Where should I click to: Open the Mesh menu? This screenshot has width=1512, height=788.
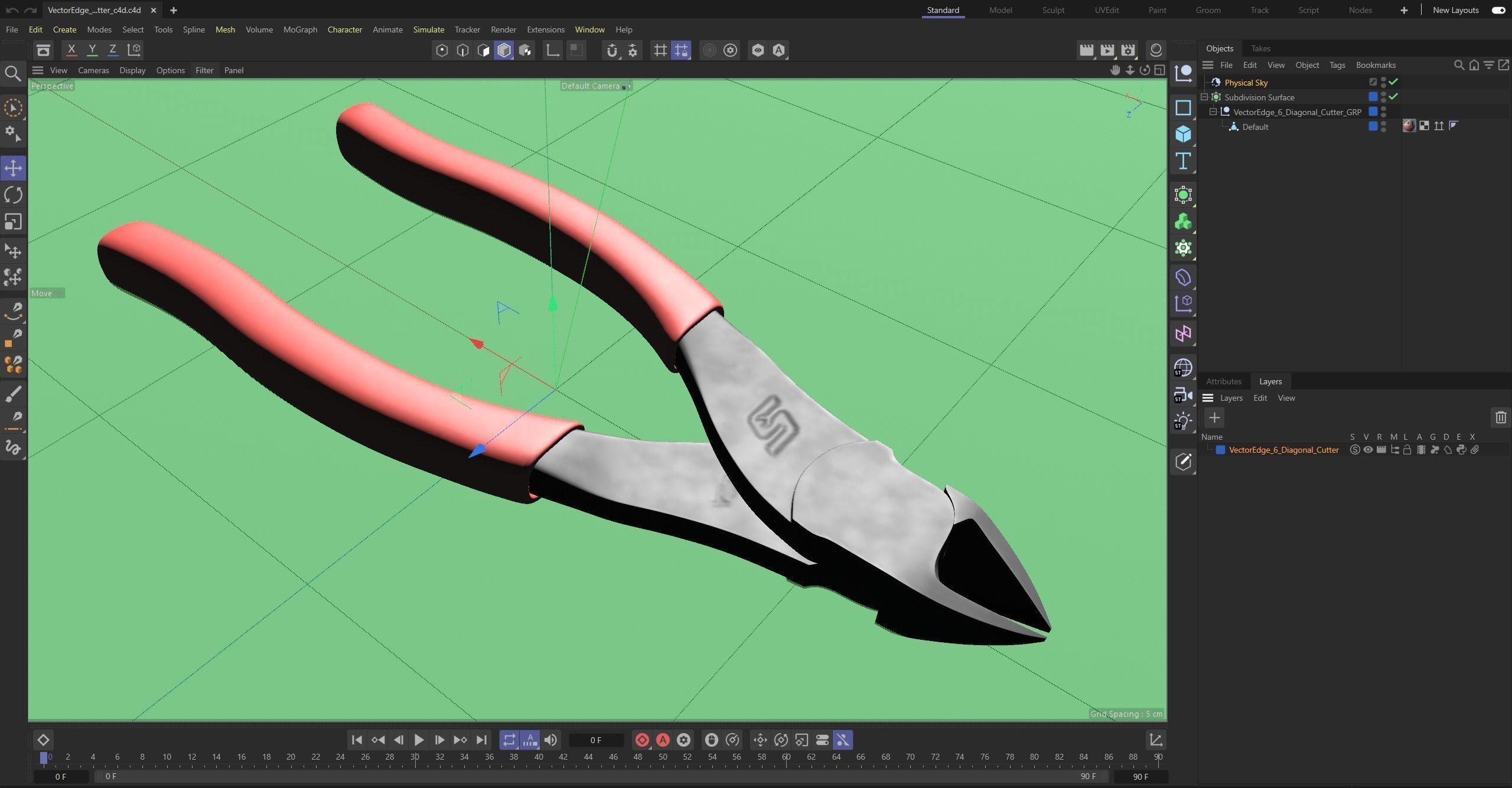click(x=225, y=30)
